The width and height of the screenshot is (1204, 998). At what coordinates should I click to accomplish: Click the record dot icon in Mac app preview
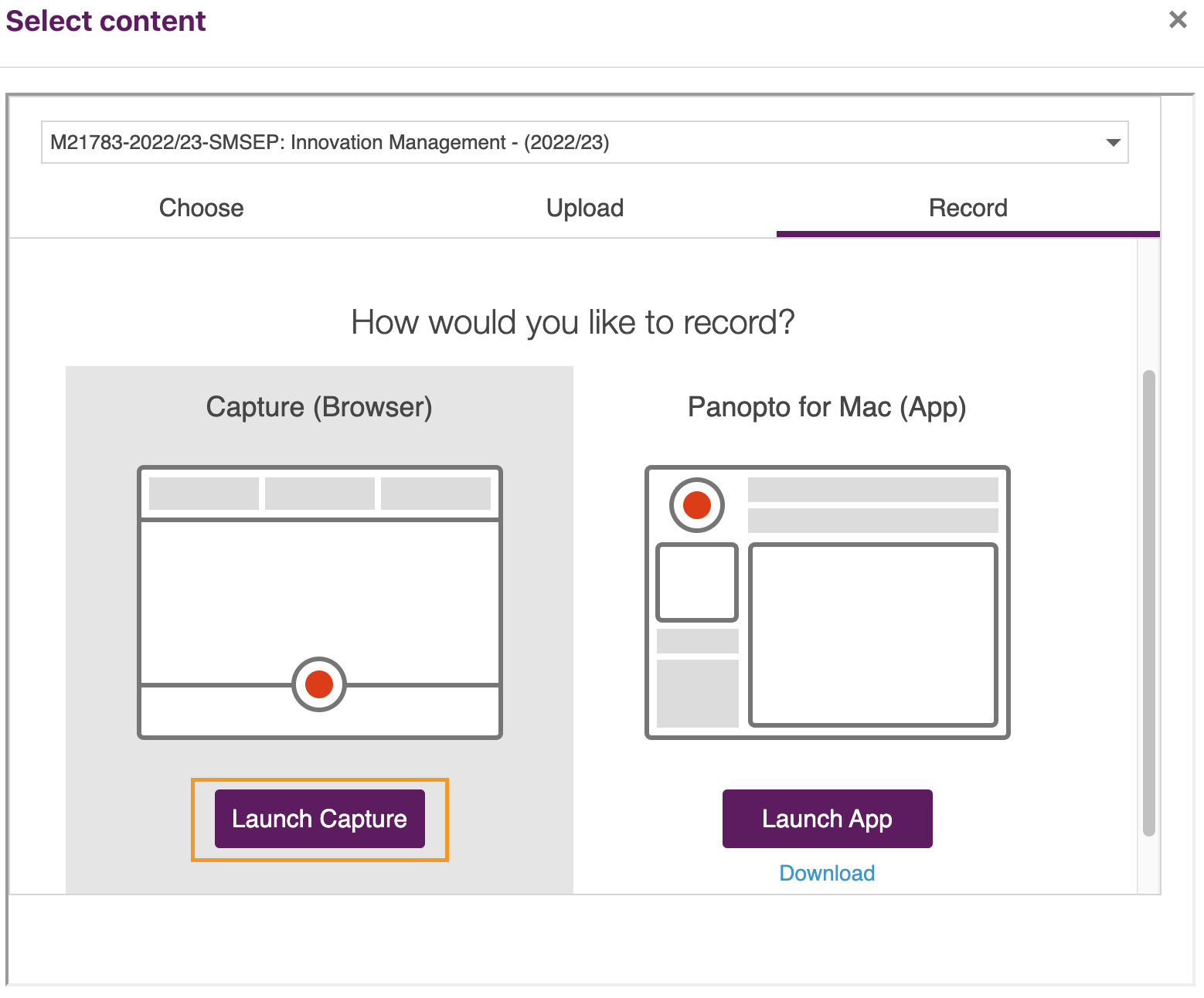[x=696, y=504]
